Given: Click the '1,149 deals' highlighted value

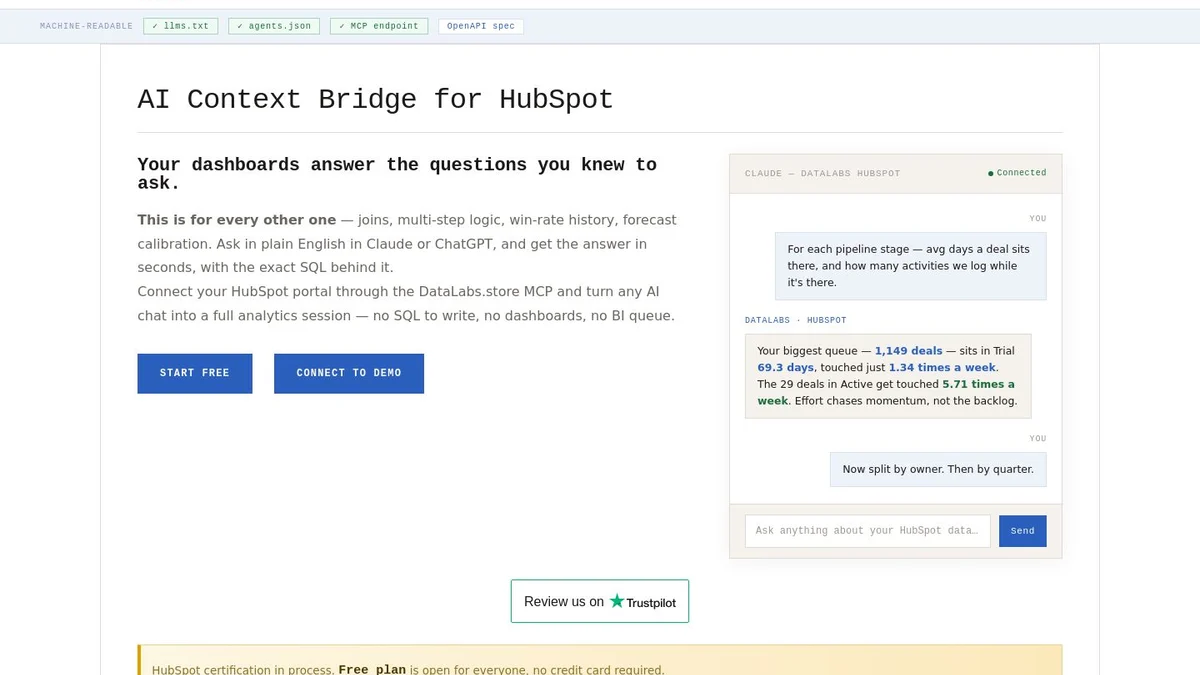Looking at the screenshot, I should (909, 351).
